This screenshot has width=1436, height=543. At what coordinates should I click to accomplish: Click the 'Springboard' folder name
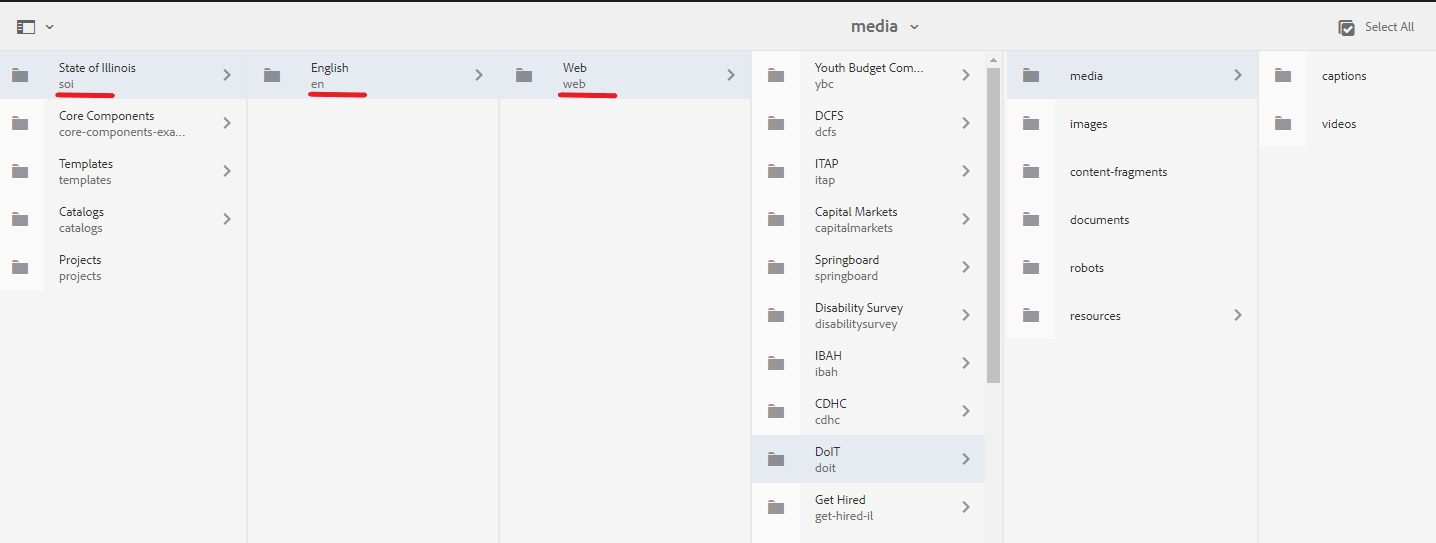pyautogui.click(x=847, y=260)
